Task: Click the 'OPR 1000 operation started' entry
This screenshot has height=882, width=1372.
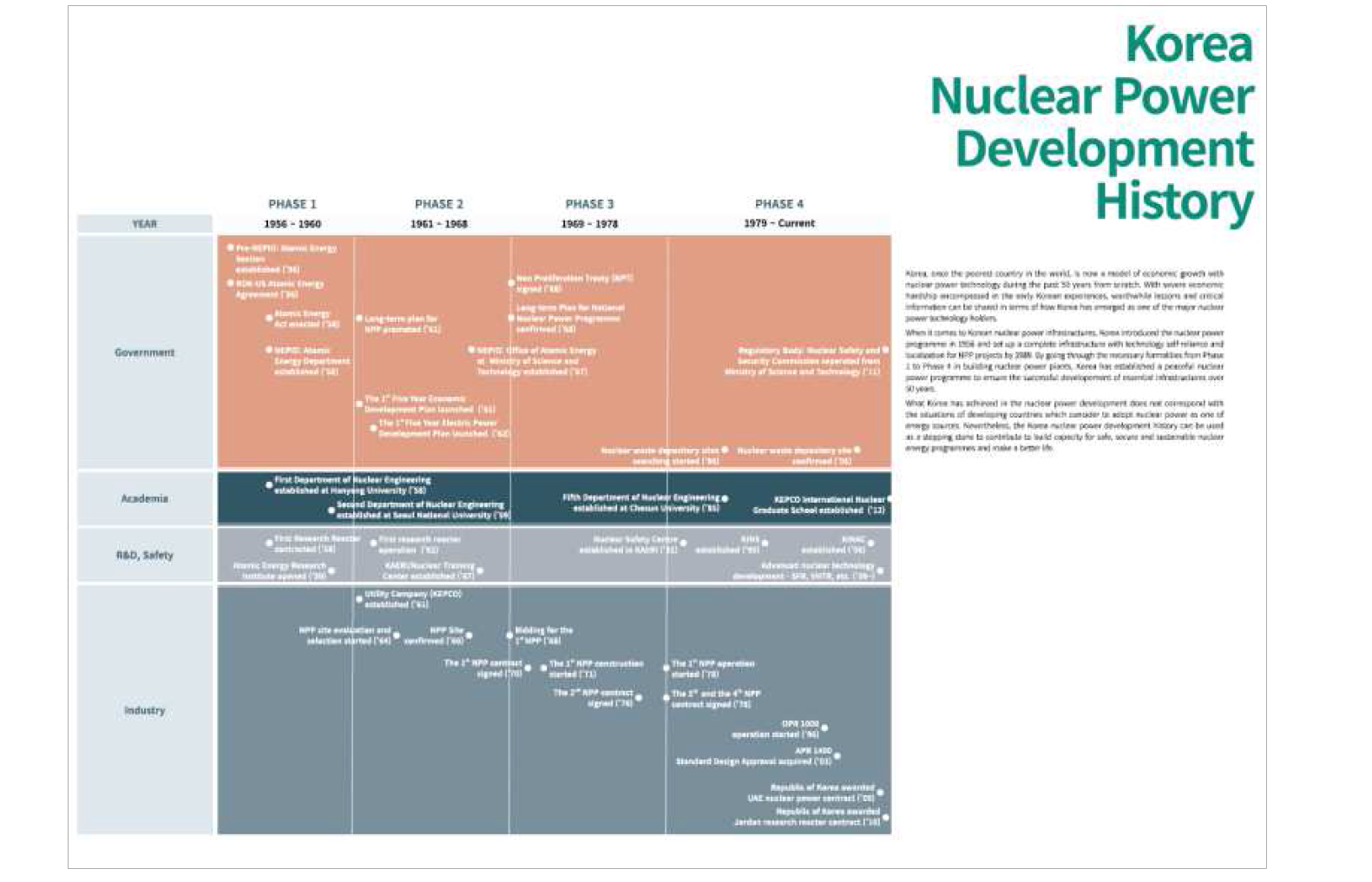Action: tap(778, 728)
